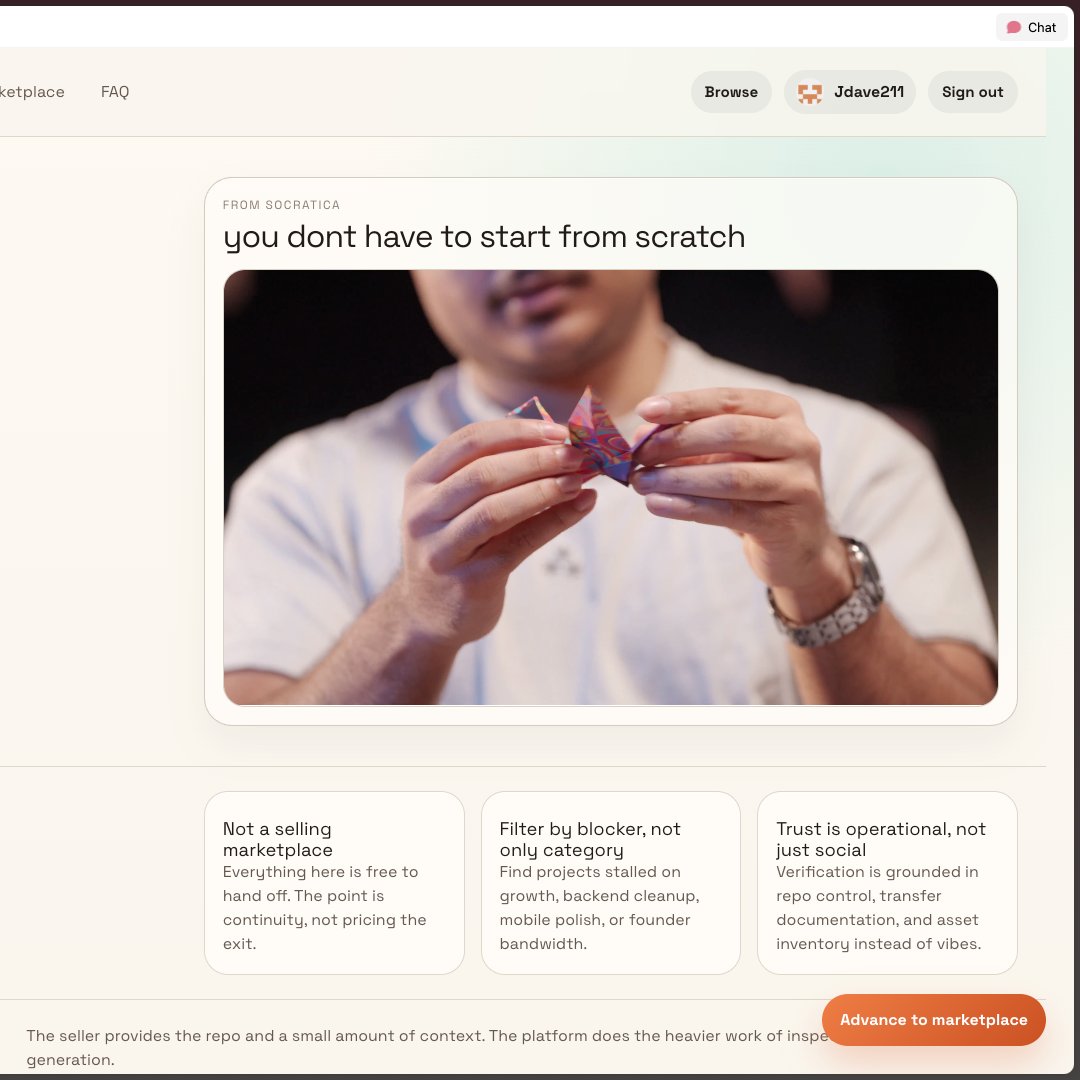Click the 'you dont have to start from scratch' heading
Screen dimensions: 1080x1080
pyautogui.click(x=485, y=237)
